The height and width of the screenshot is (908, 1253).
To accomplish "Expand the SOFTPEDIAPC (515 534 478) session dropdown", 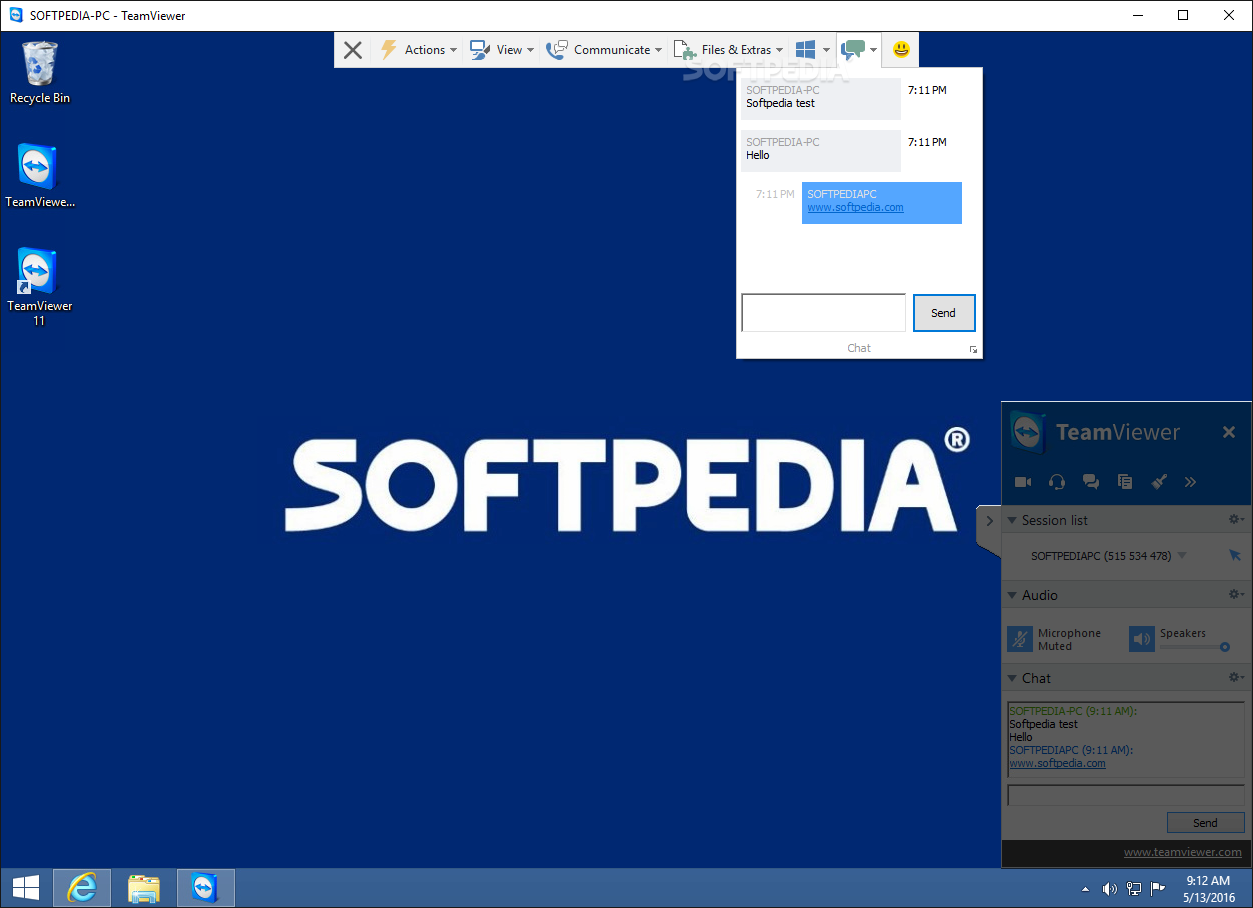I will [1182, 556].
